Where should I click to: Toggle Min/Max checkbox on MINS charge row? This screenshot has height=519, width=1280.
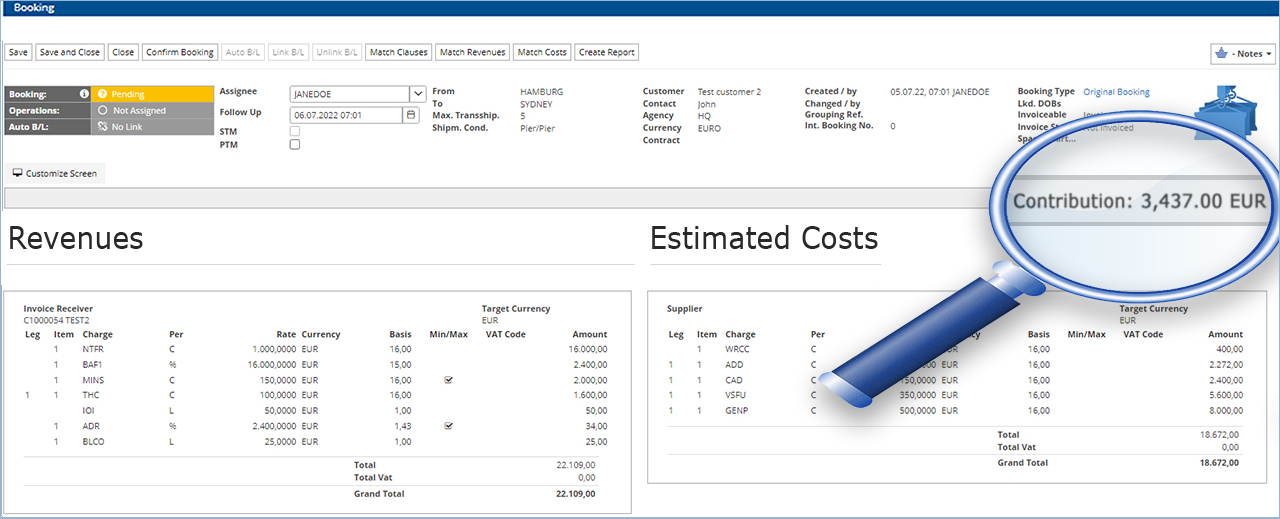coord(448,380)
